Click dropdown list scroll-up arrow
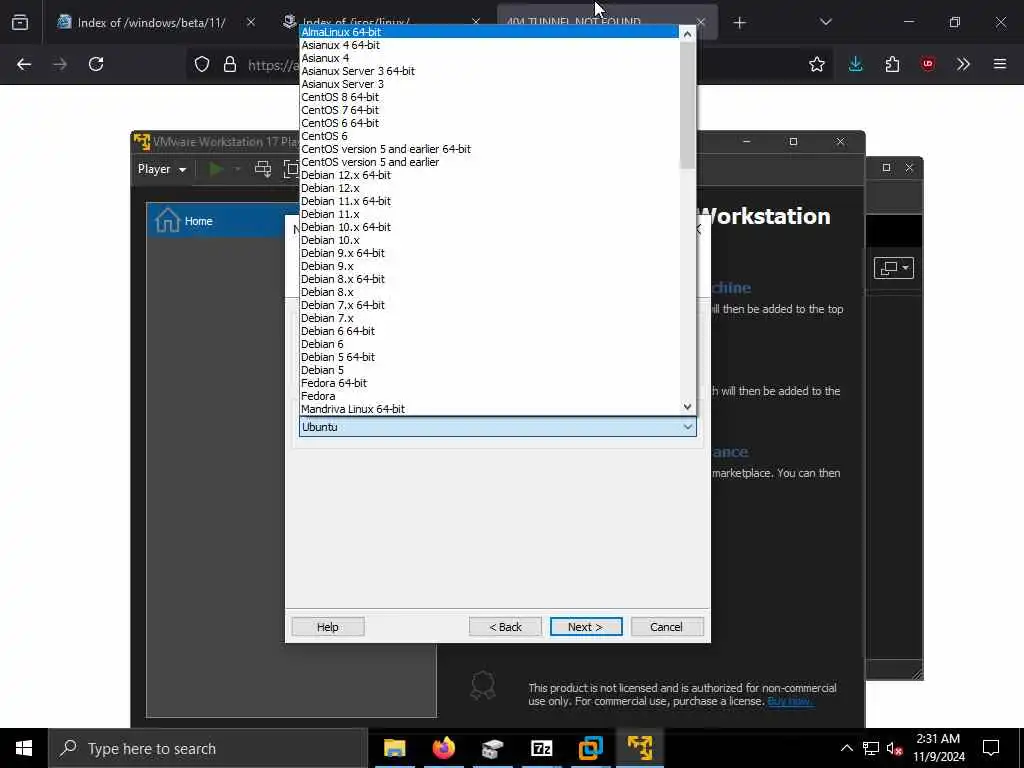Screen dimensions: 1024x768 687,33
